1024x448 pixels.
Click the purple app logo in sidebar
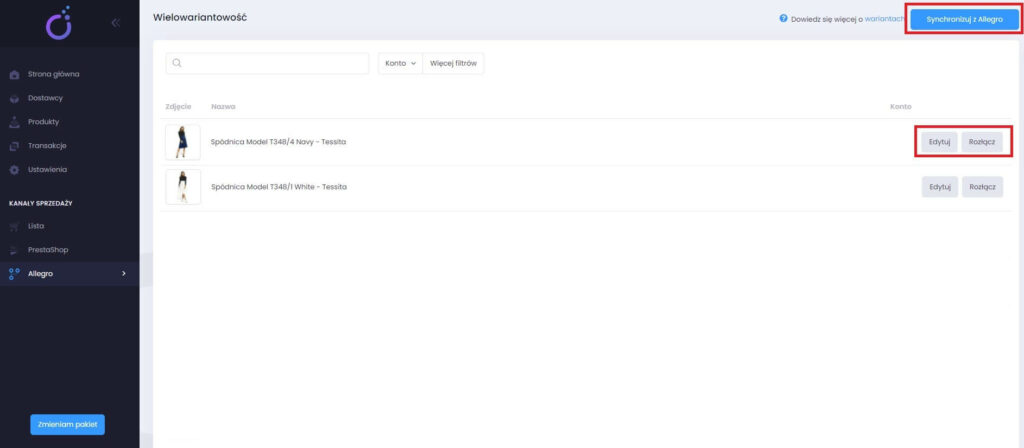(x=58, y=23)
